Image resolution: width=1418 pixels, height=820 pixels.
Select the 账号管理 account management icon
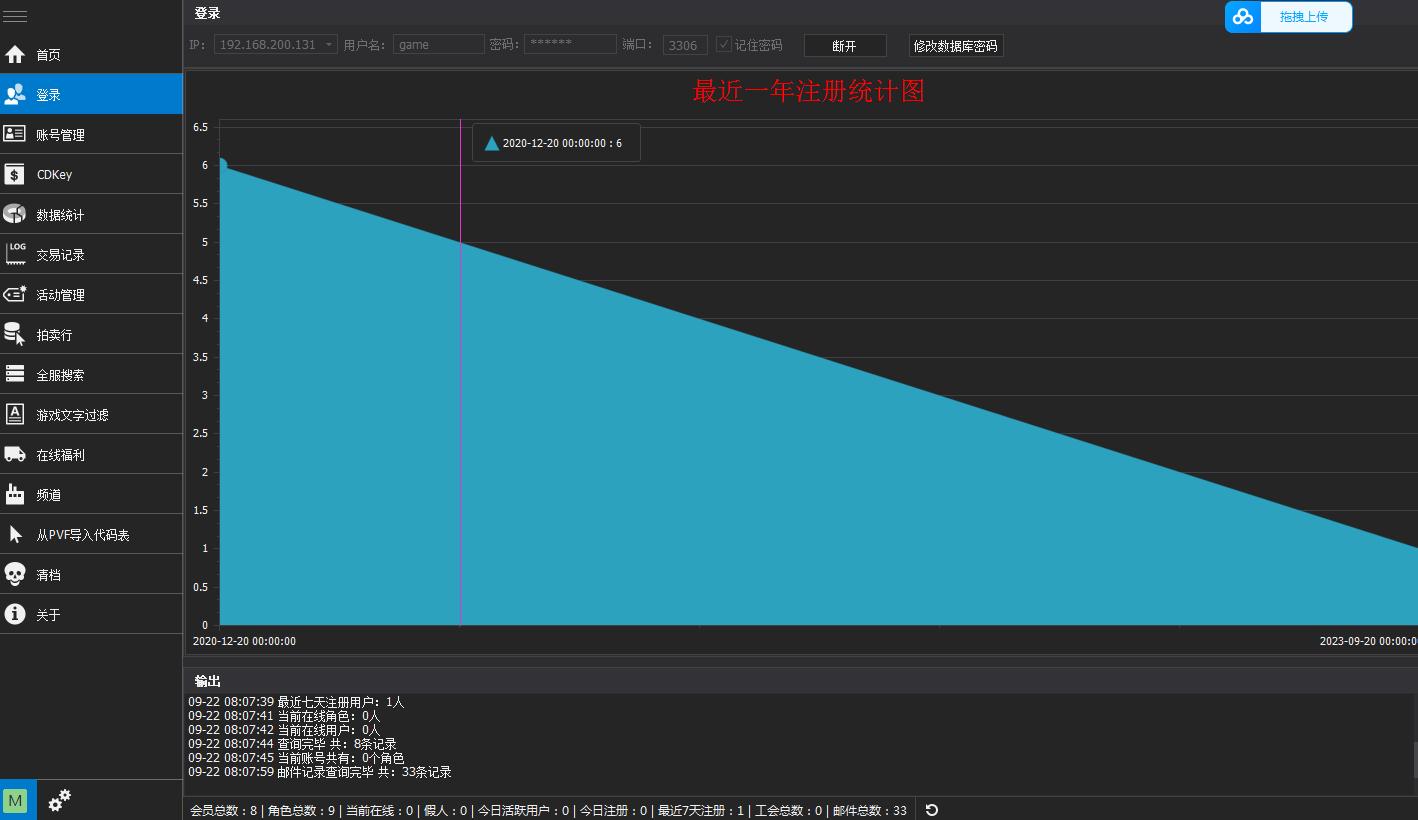(x=15, y=134)
